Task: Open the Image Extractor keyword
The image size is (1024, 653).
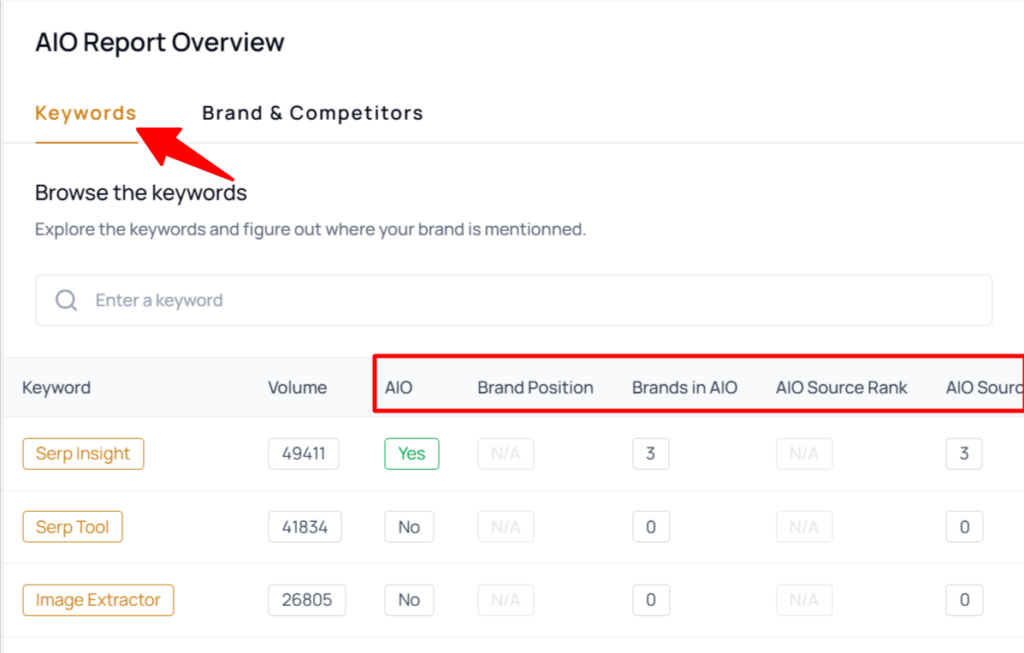Action: (98, 600)
